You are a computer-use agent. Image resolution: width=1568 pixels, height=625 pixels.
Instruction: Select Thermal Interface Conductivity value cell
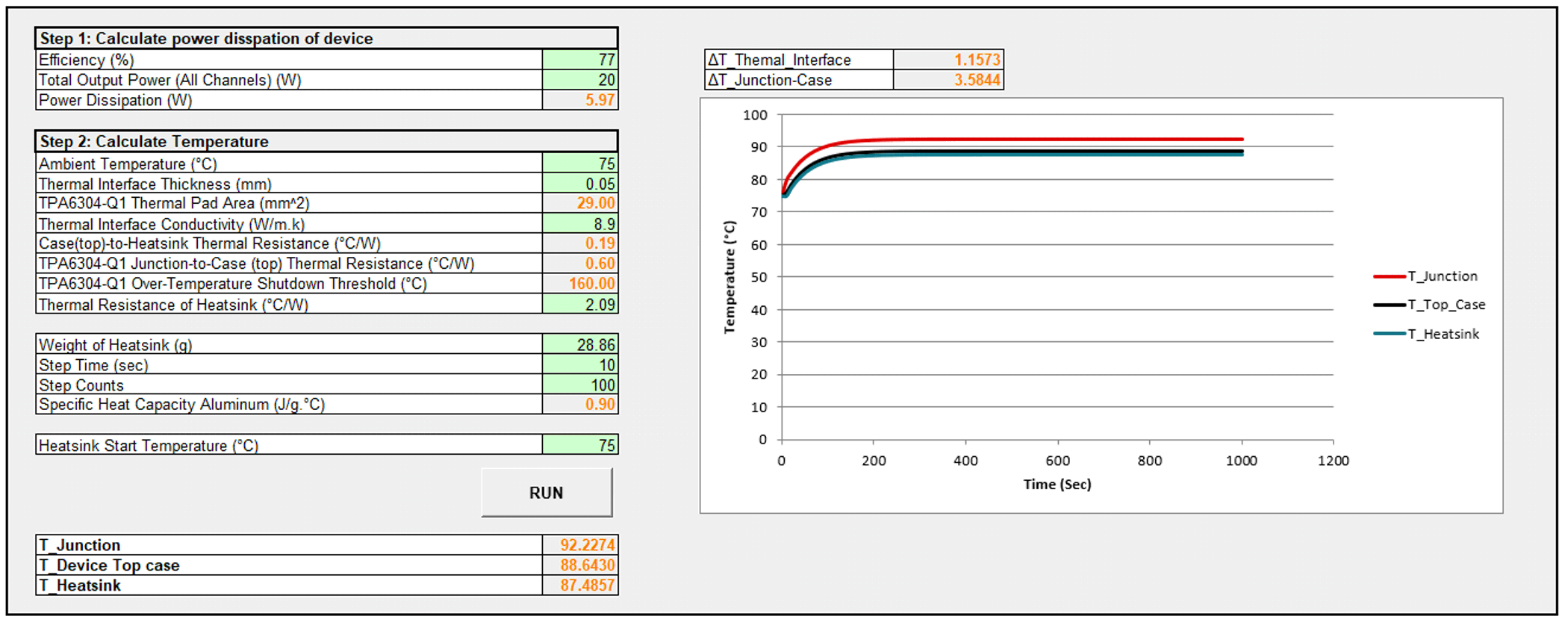[x=580, y=224]
